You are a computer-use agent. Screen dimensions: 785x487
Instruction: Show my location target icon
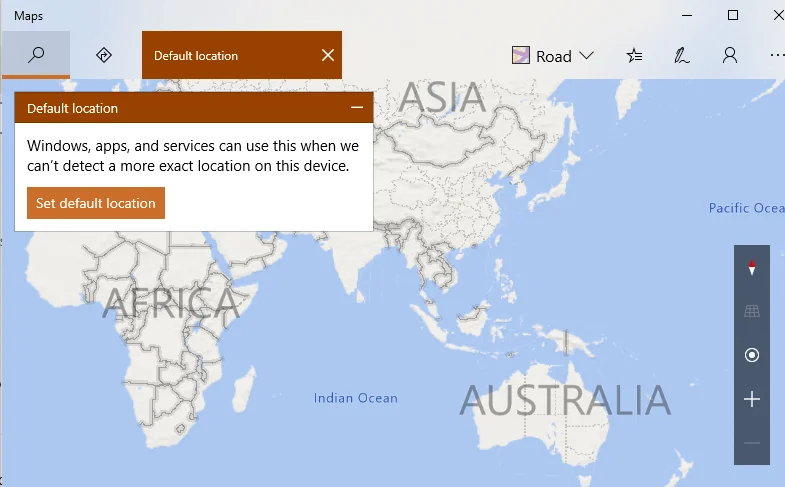click(x=751, y=355)
